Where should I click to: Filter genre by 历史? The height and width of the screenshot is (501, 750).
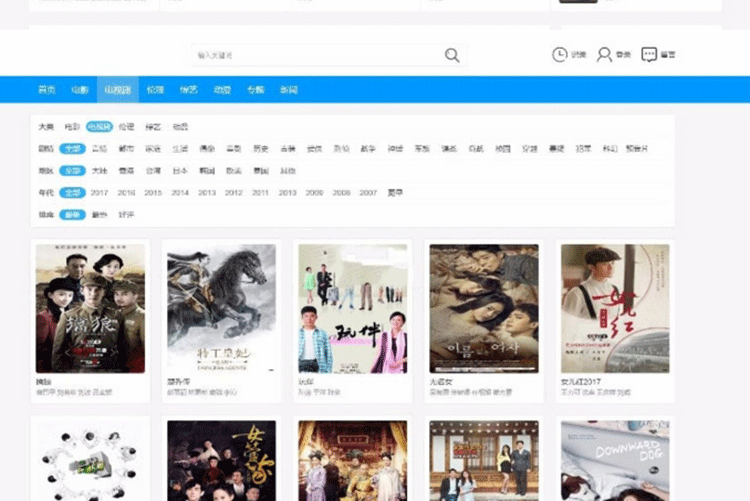coord(261,149)
